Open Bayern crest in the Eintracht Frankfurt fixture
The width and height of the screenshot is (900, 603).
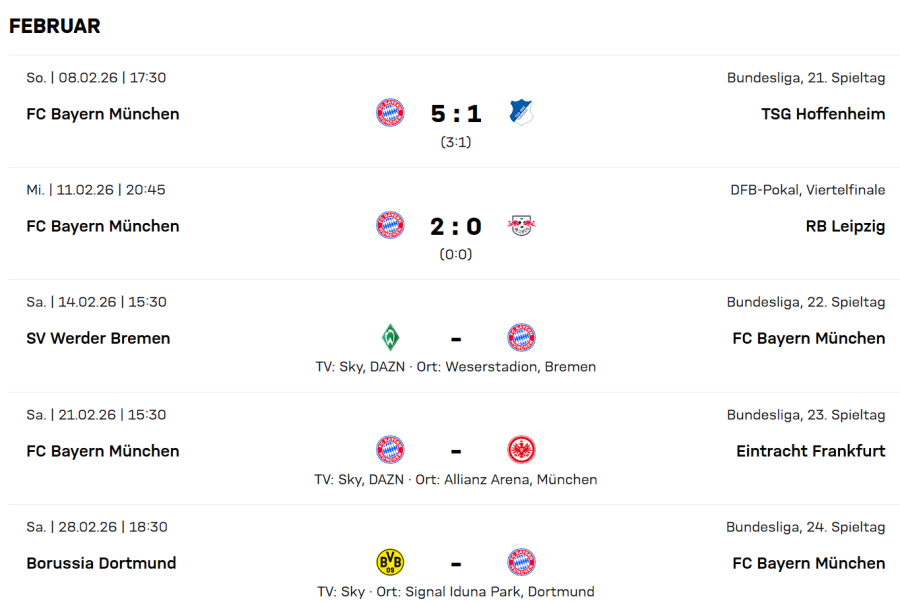[x=390, y=450]
